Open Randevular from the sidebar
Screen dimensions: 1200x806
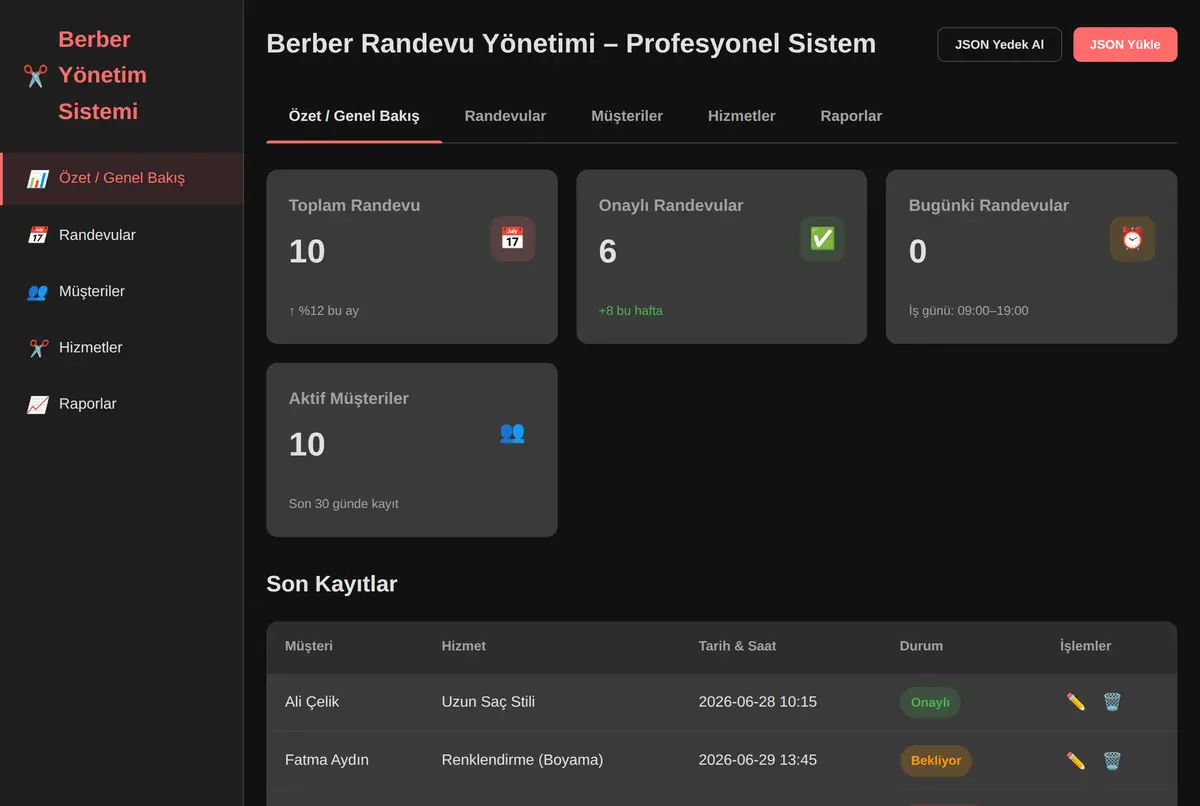(121, 235)
